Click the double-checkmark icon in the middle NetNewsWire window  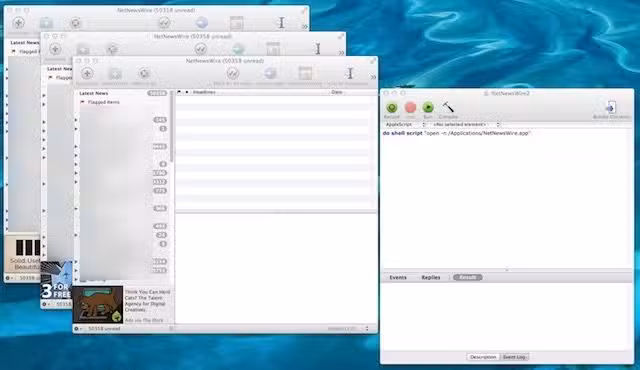(201, 49)
